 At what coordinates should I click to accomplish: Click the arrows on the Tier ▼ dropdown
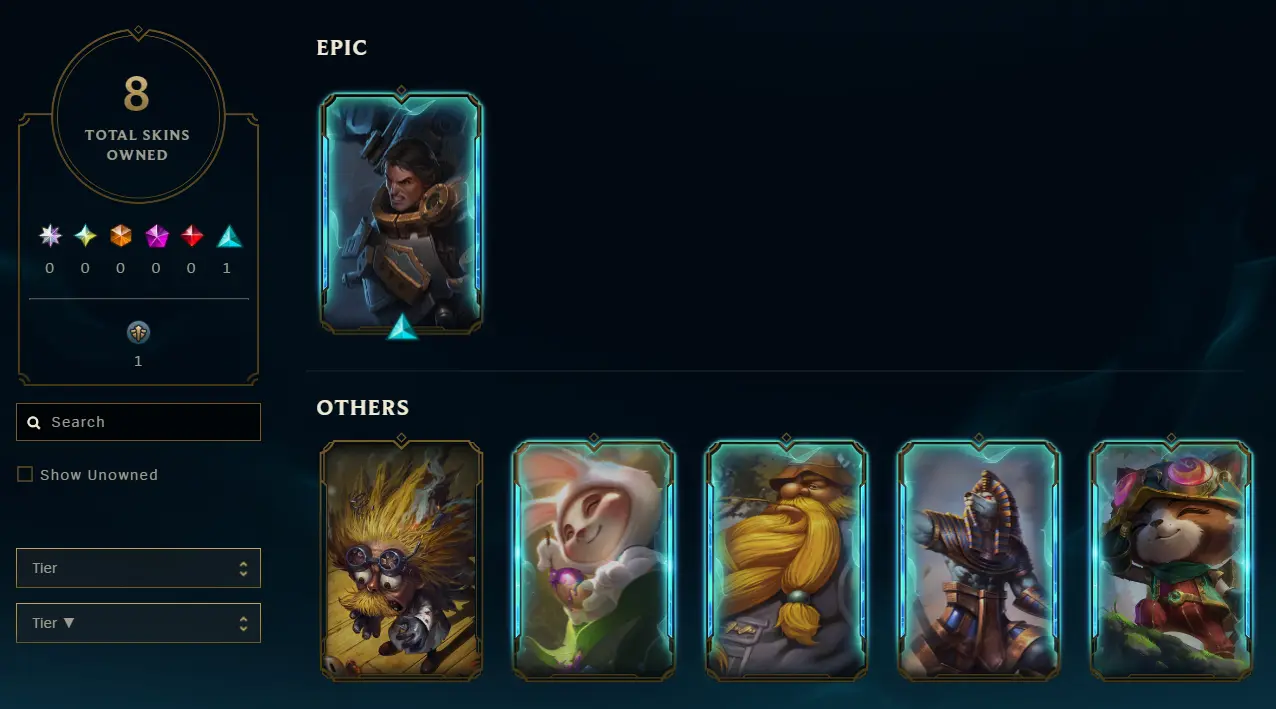coord(243,623)
